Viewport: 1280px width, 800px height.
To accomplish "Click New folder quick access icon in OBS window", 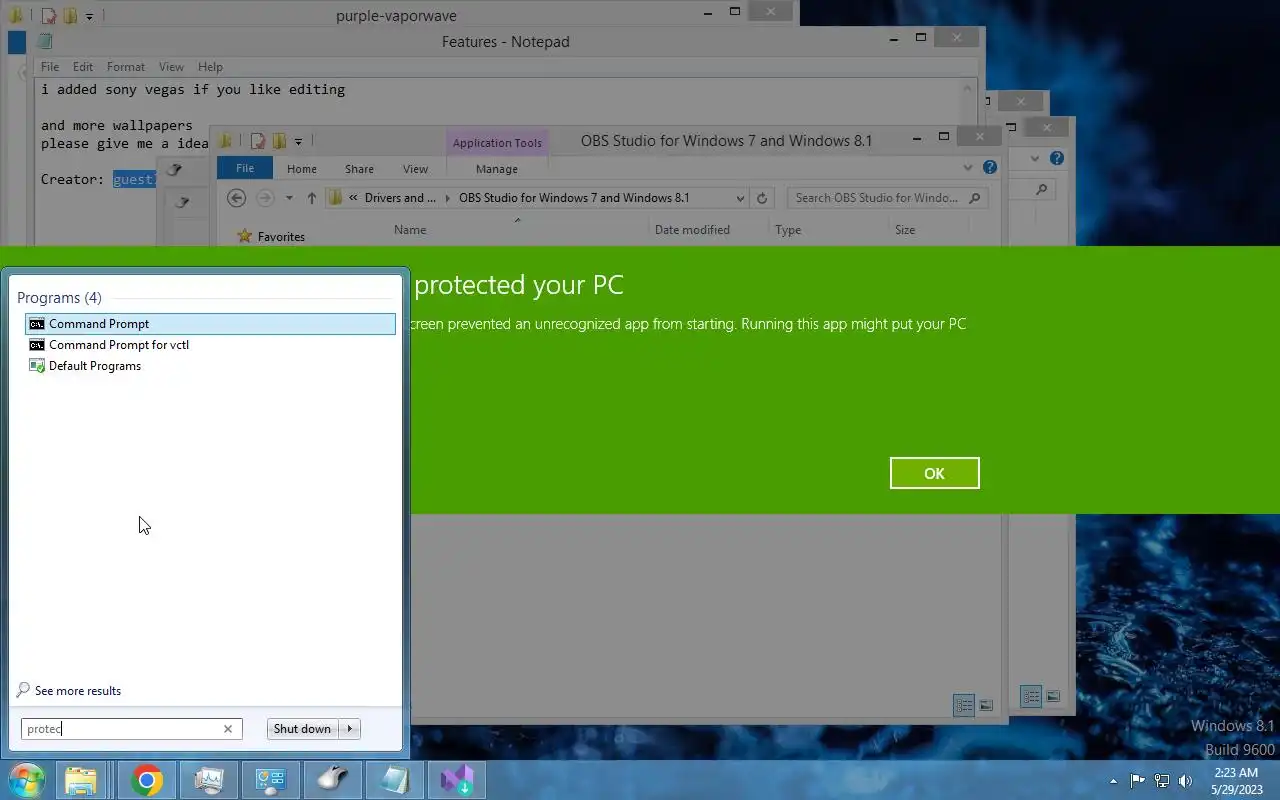I will point(279,141).
